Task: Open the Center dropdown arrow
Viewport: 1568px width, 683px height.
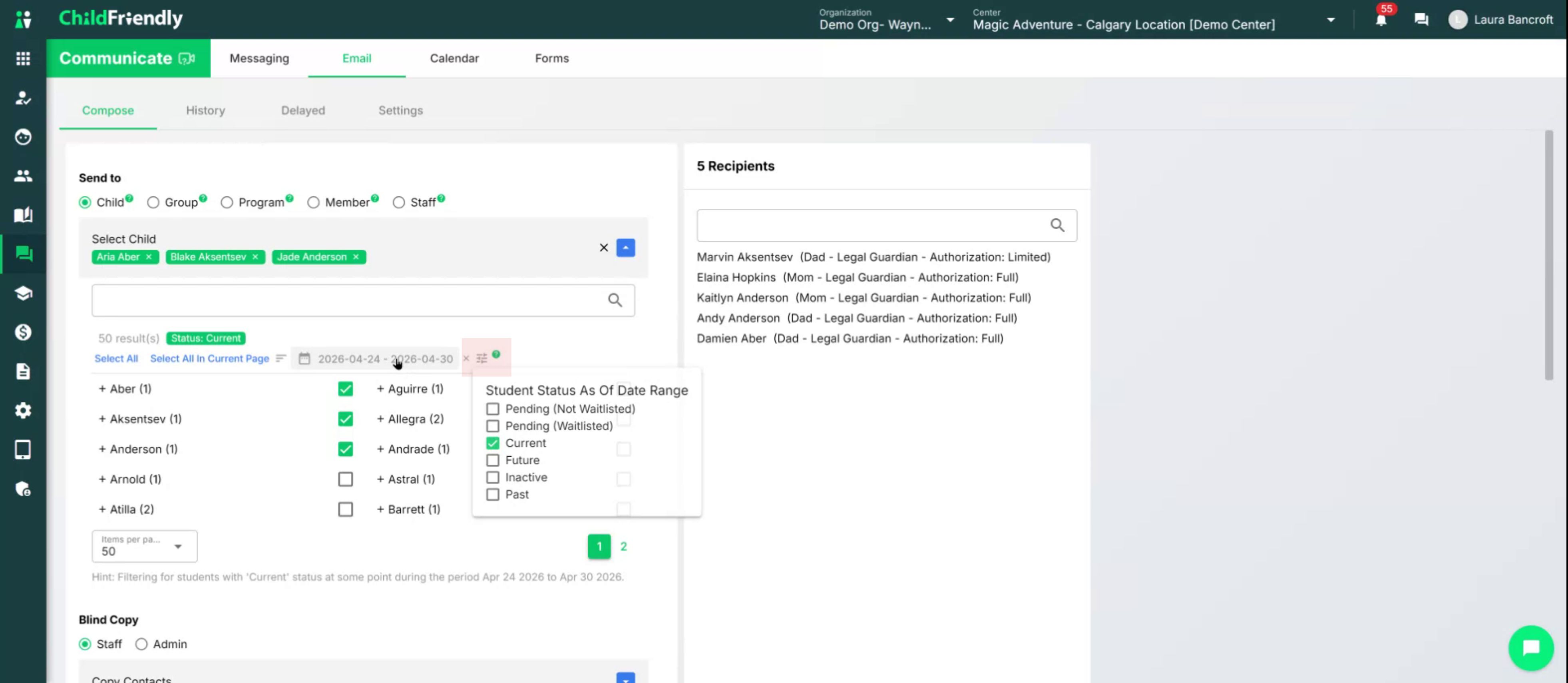Action: click(x=1331, y=20)
